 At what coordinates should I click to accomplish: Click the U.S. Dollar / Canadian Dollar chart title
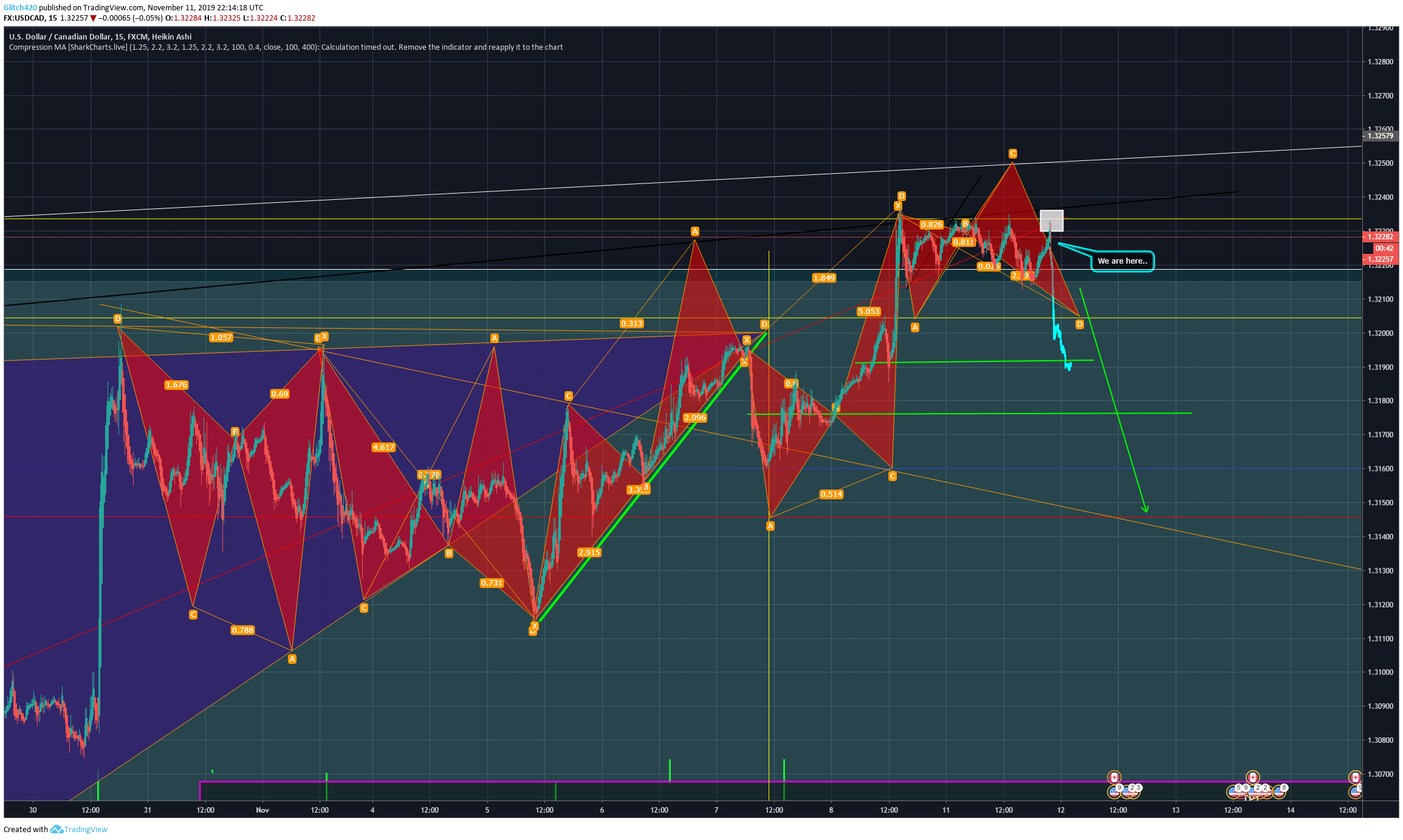point(100,36)
